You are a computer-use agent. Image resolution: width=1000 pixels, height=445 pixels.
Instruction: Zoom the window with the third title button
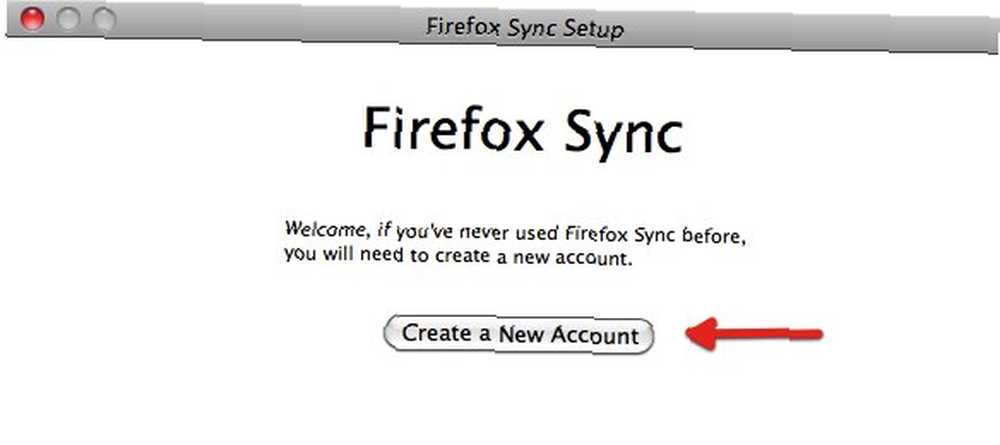click(x=104, y=20)
